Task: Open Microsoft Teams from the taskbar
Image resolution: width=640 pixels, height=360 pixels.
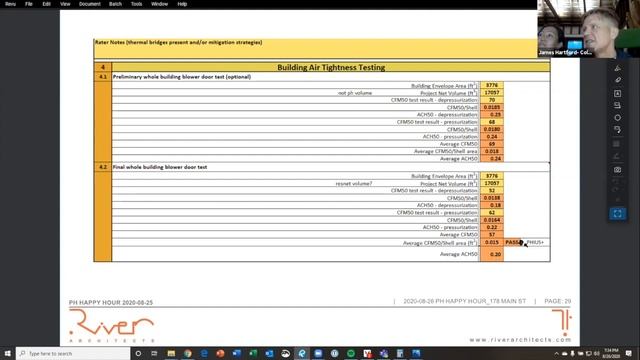Action: [384, 353]
